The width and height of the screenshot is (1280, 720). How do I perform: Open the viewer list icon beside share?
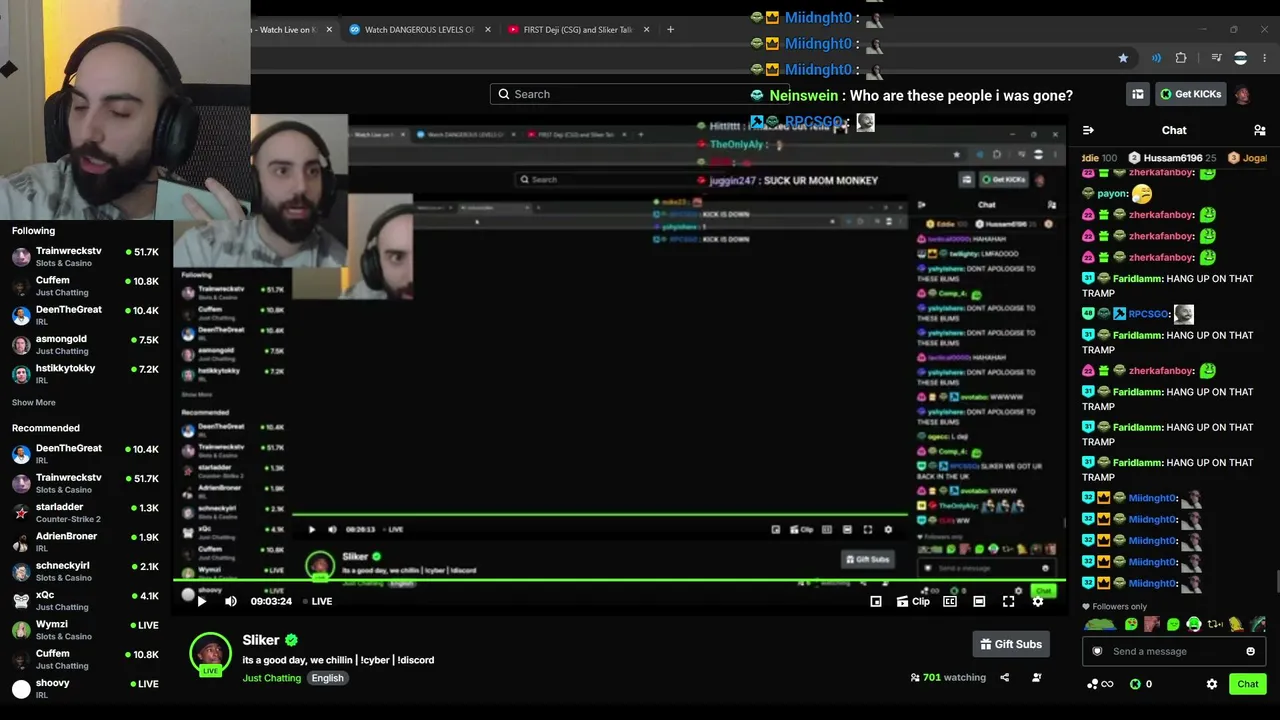(x=1037, y=677)
